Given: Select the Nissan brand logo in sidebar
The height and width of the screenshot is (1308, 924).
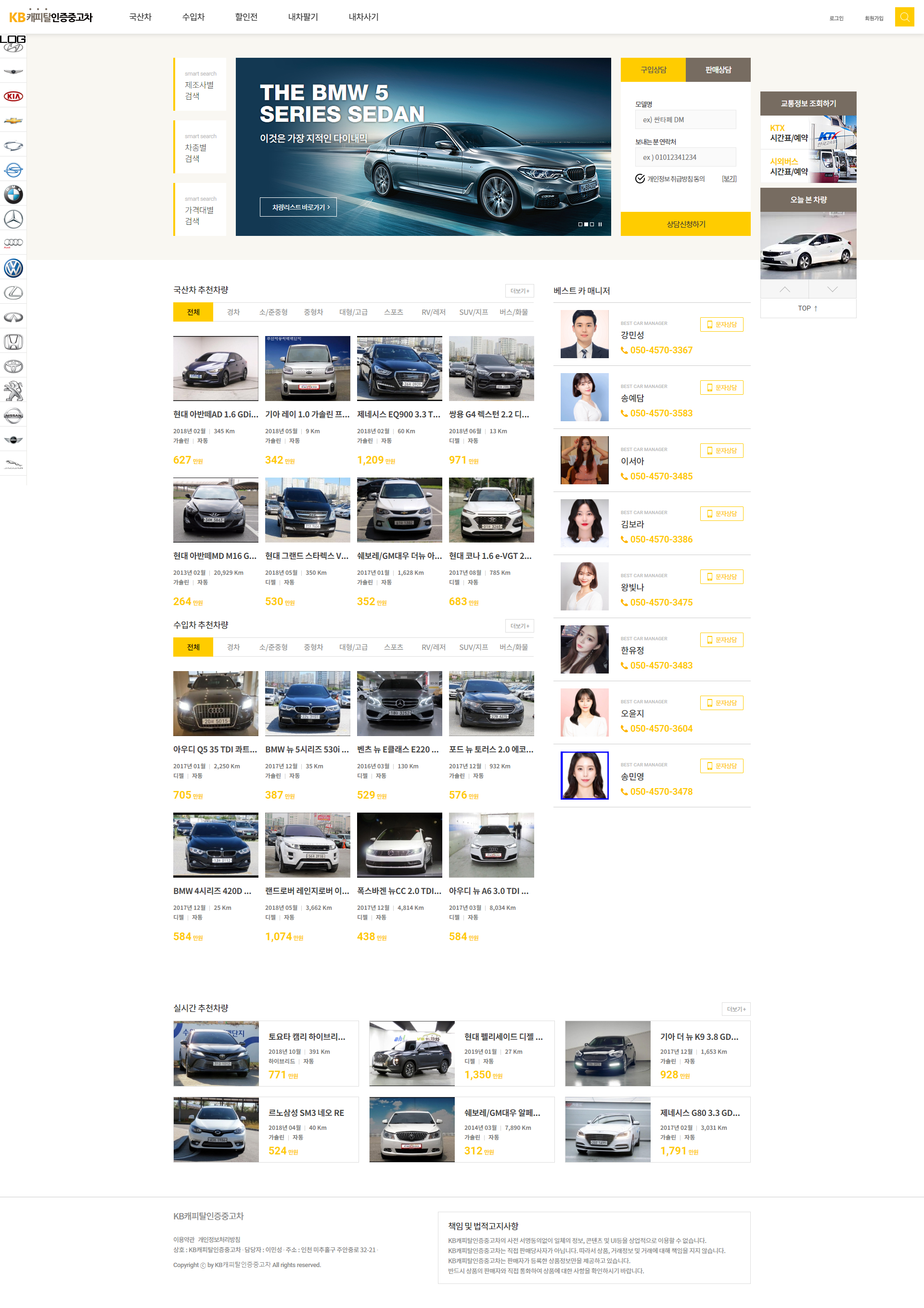Looking at the screenshot, I should 13,416.
